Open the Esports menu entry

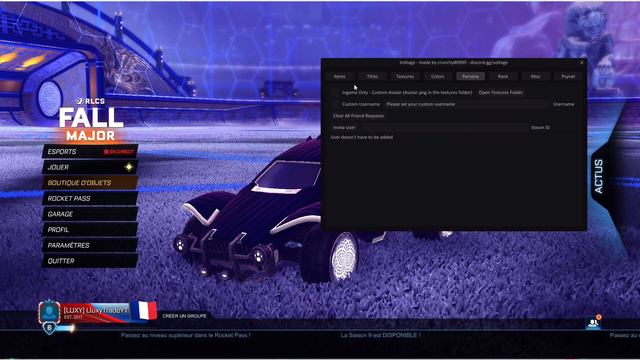(x=90, y=151)
